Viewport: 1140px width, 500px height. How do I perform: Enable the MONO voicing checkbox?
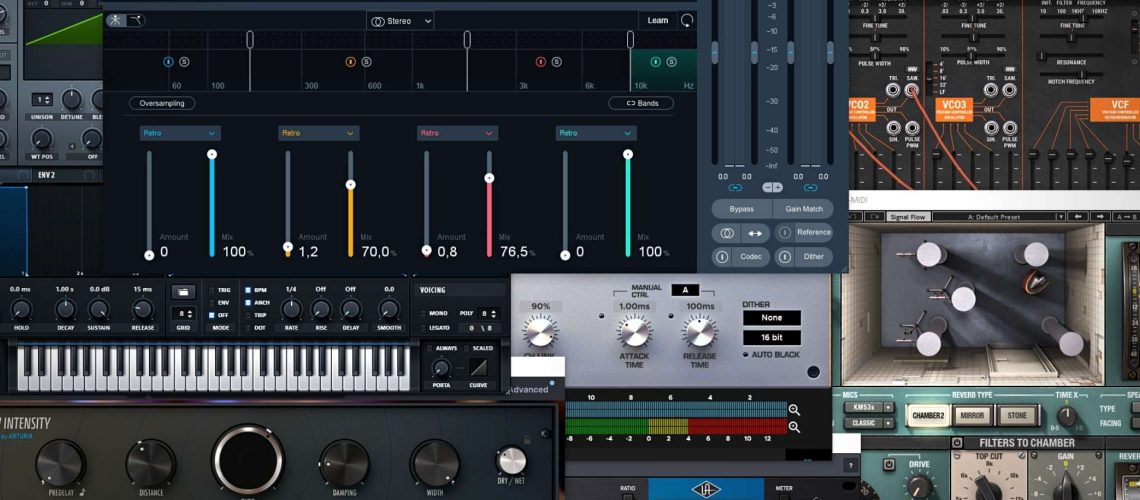[x=423, y=313]
